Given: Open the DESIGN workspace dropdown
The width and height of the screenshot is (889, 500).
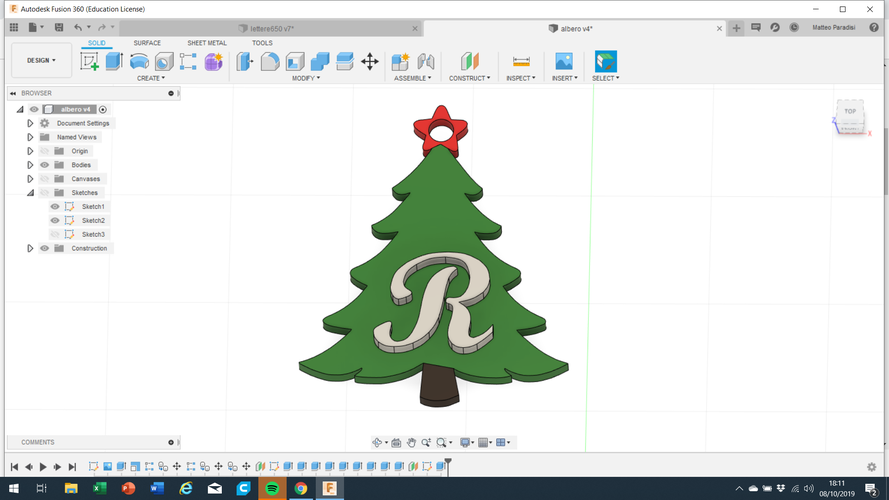Looking at the screenshot, I should tap(41, 60).
